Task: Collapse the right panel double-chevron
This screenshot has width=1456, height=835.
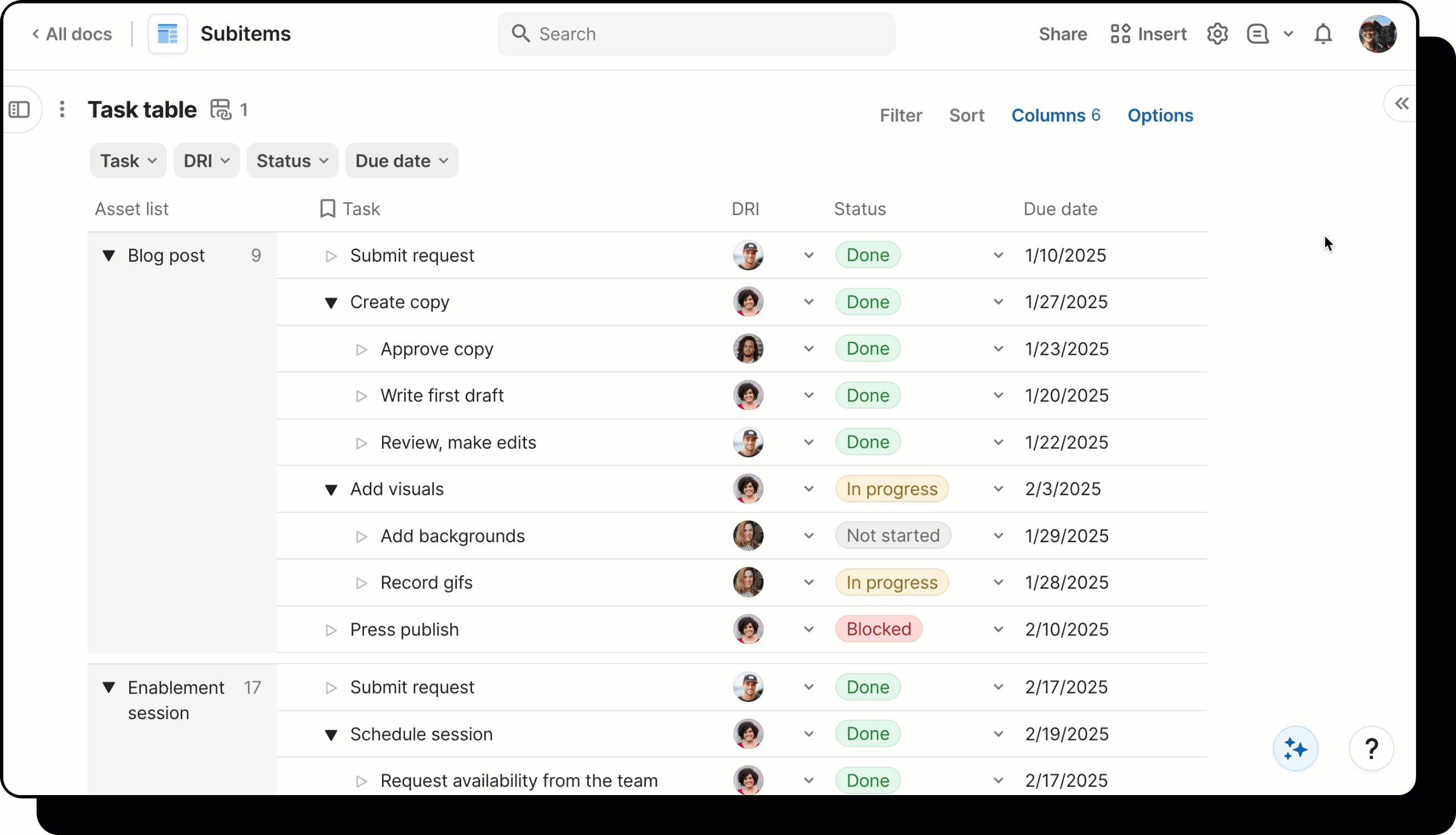Action: 1402,104
